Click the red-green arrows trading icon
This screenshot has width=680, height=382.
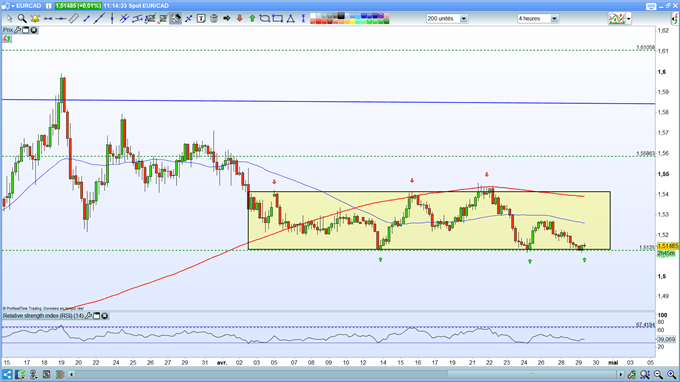pyautogui.click(x=7, y=39)
